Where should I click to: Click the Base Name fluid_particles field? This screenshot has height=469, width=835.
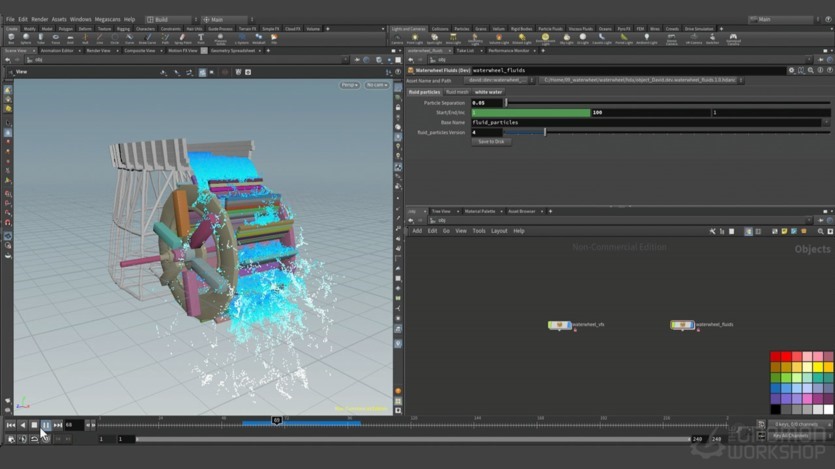coord(646,122)
